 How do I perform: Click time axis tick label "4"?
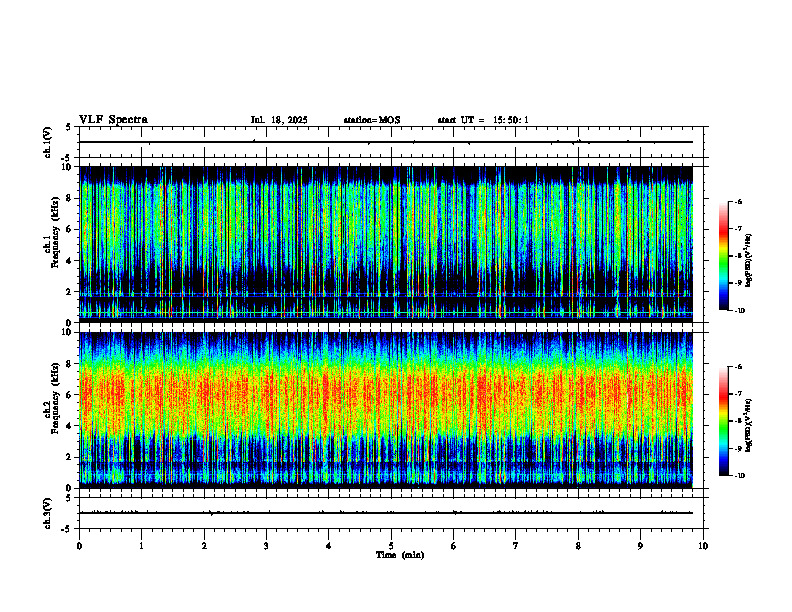[329, 546]
